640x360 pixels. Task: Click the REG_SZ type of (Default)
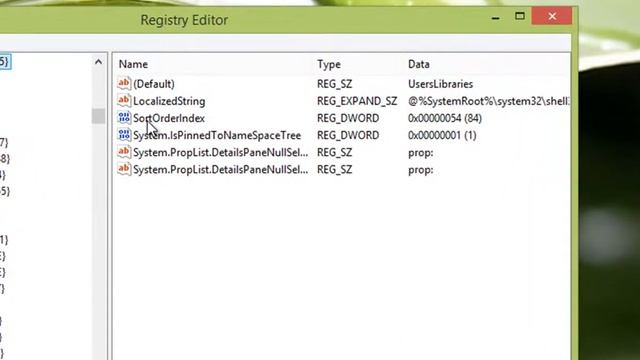coord(334,84)
